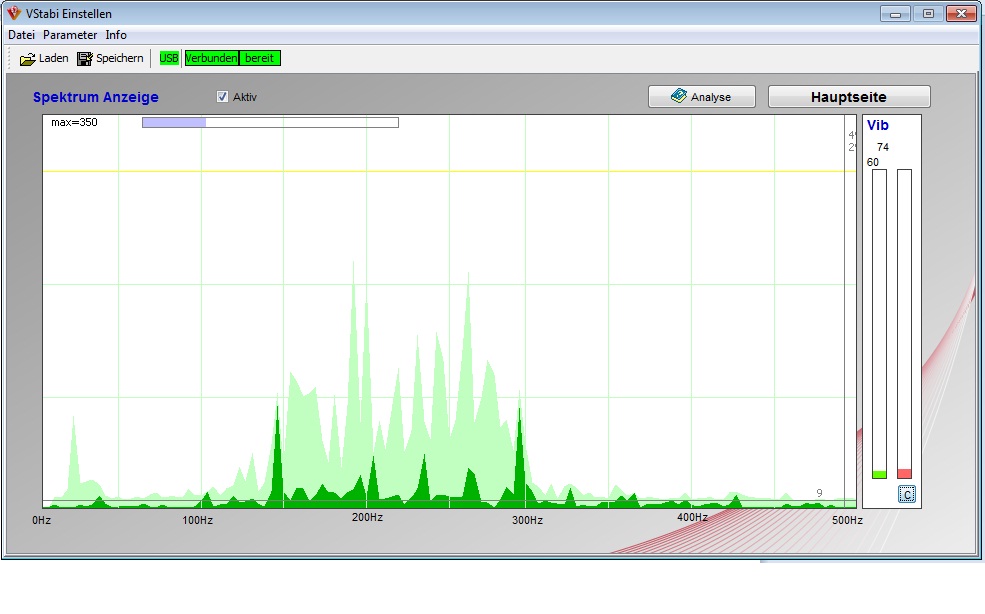Go to the Hauptseite main page
985x614 pixels.
[x=848, y=97]
